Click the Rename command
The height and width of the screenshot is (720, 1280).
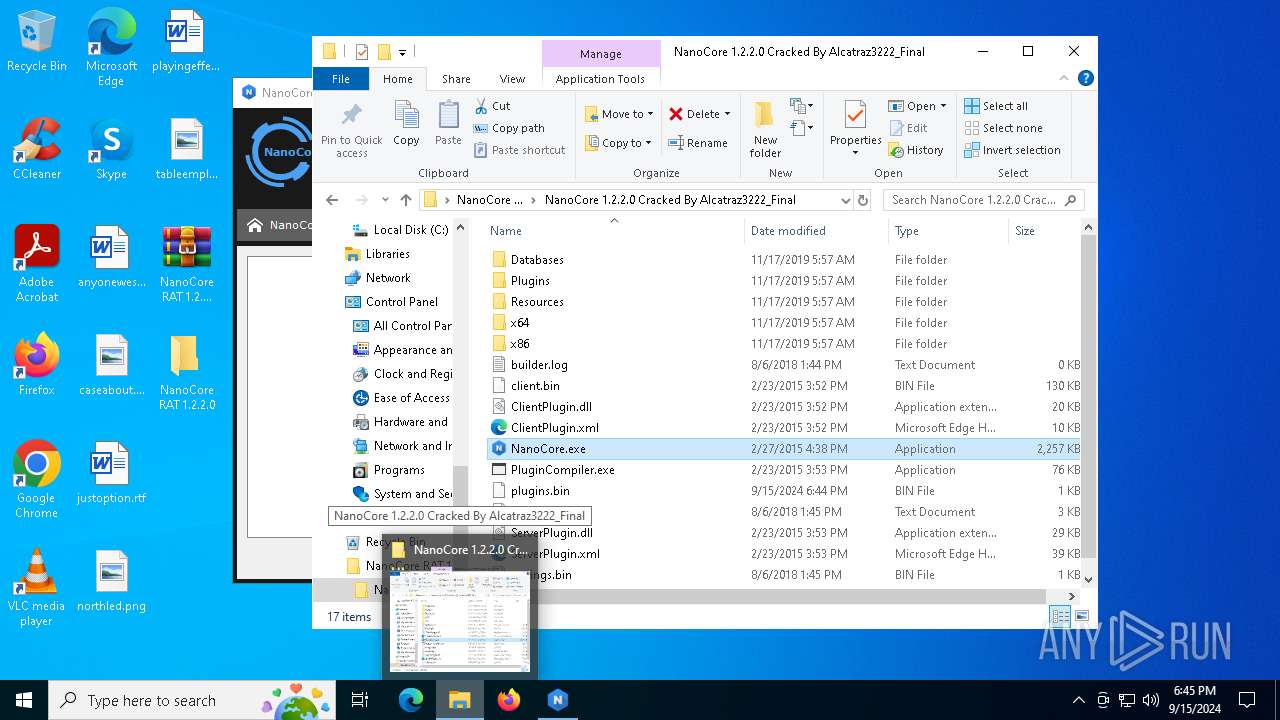click(x=698, y=143)
